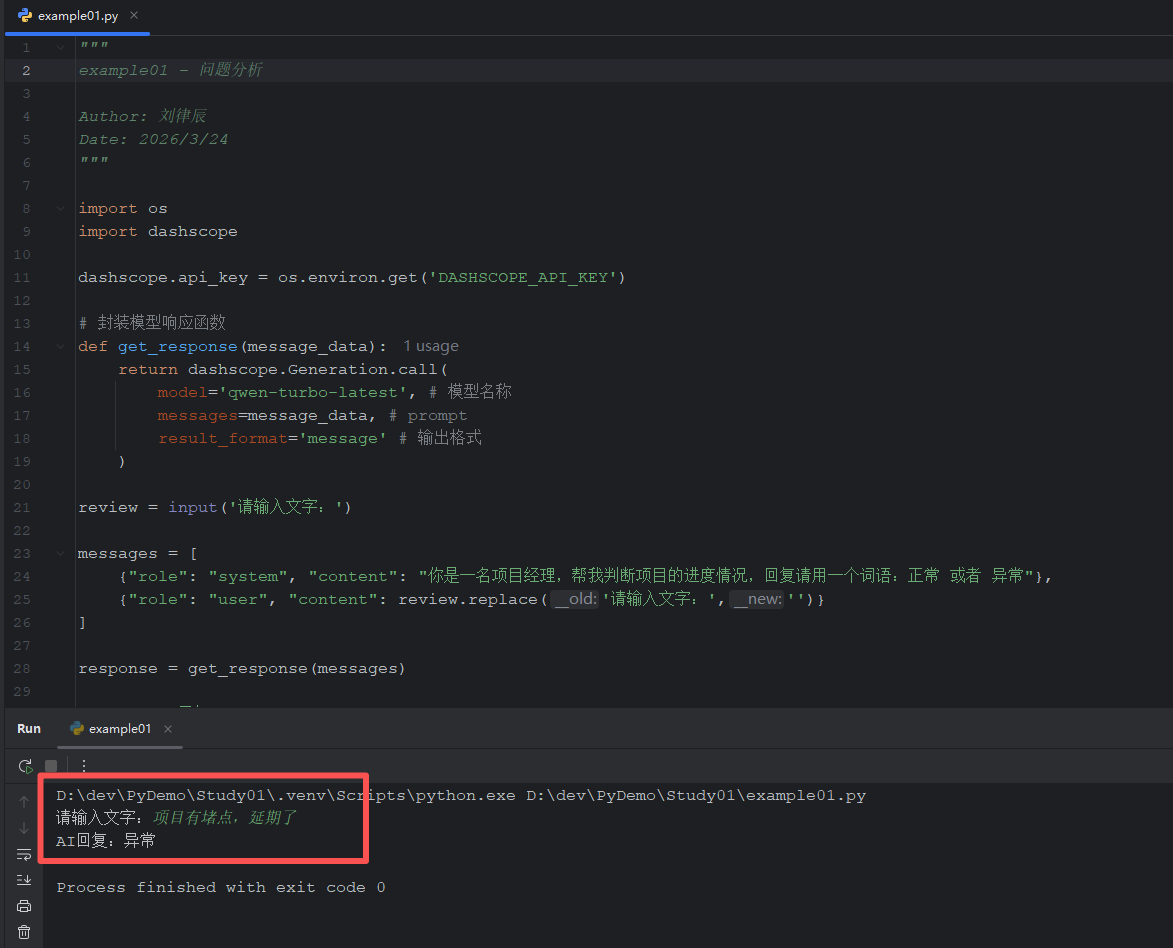Select the example01 run tab

[120, 729]
